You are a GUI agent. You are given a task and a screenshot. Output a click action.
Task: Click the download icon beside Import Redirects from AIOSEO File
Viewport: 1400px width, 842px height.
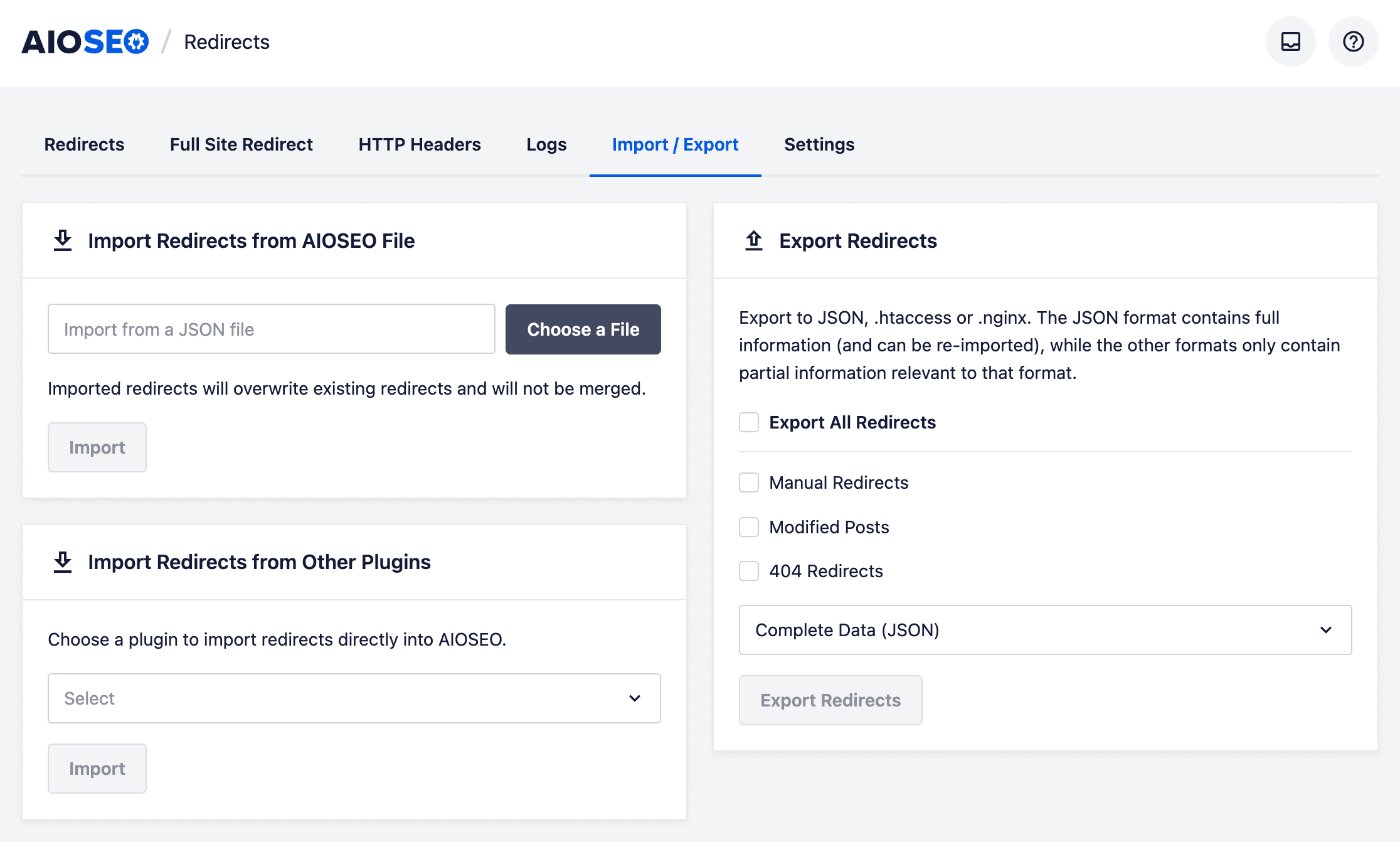click(62, 240)
